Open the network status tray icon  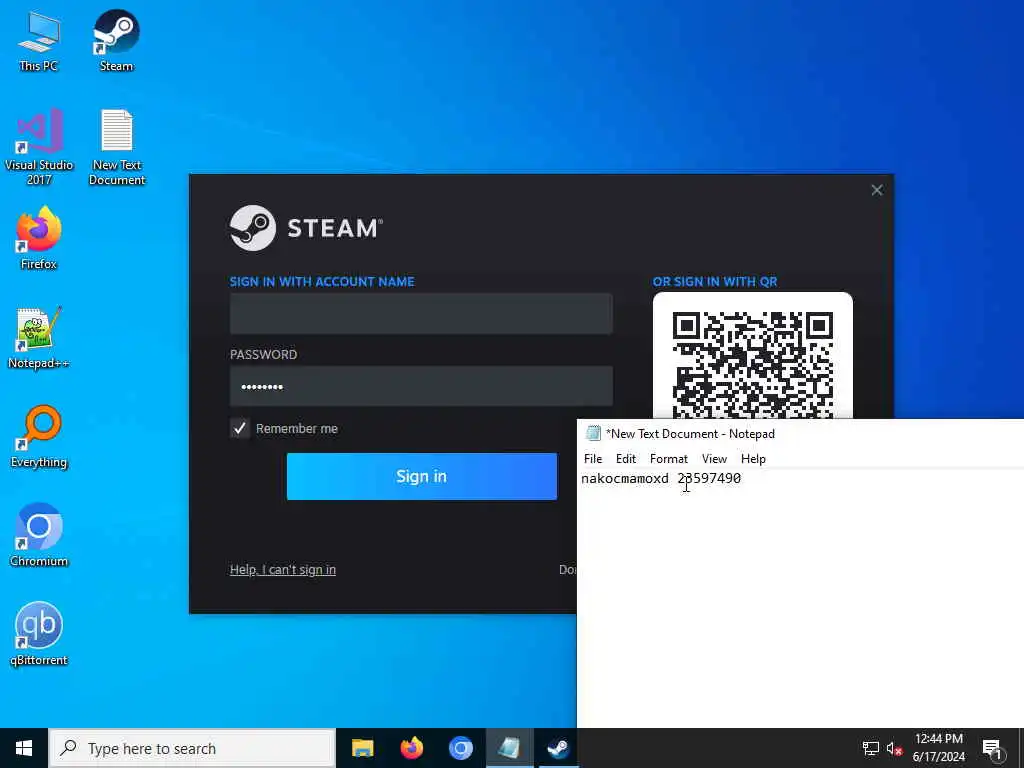point(871,748)
